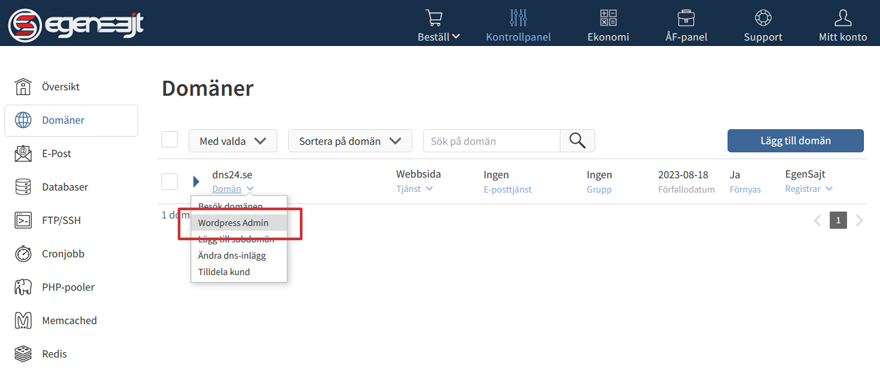Click the Översikt house icon
Image resolution: width=880 pixels, height=379 pixels.
click(x=22, y=87)
